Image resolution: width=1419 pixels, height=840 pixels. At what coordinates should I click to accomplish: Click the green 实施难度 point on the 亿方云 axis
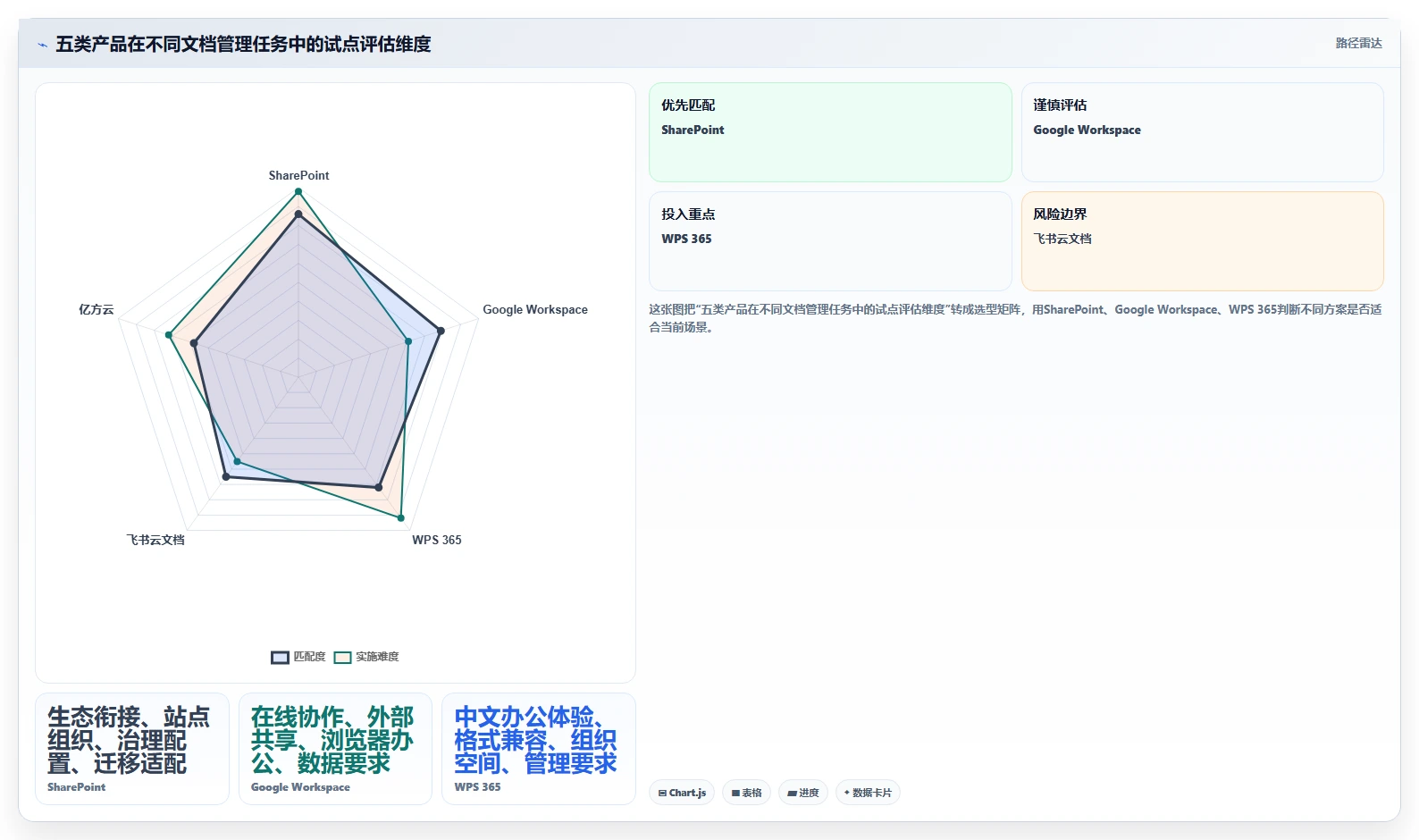point(169,335)
